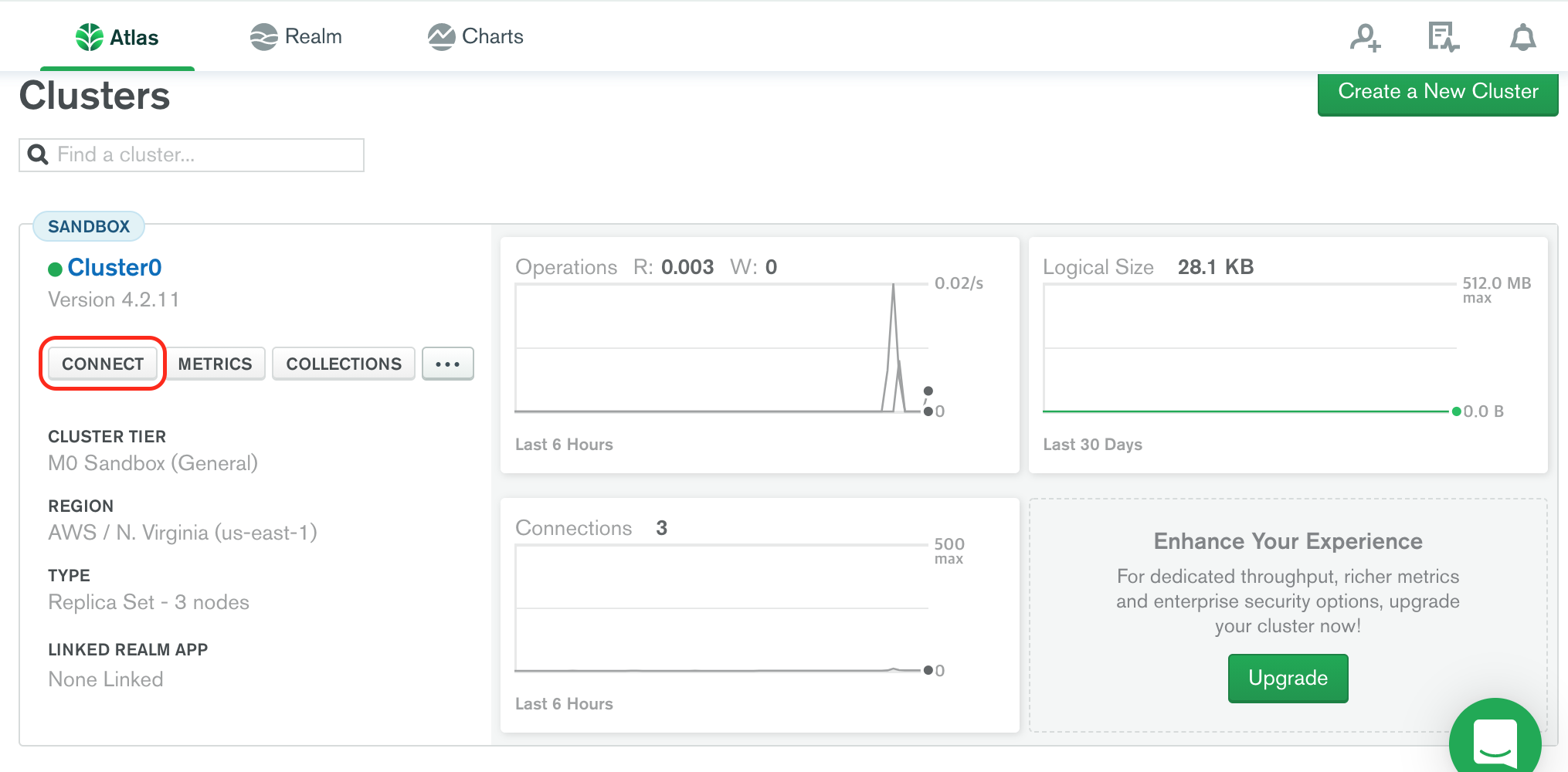1568x772 pixels.
Task: Click the green Cluster0 status dot
Action: (55, 269)
